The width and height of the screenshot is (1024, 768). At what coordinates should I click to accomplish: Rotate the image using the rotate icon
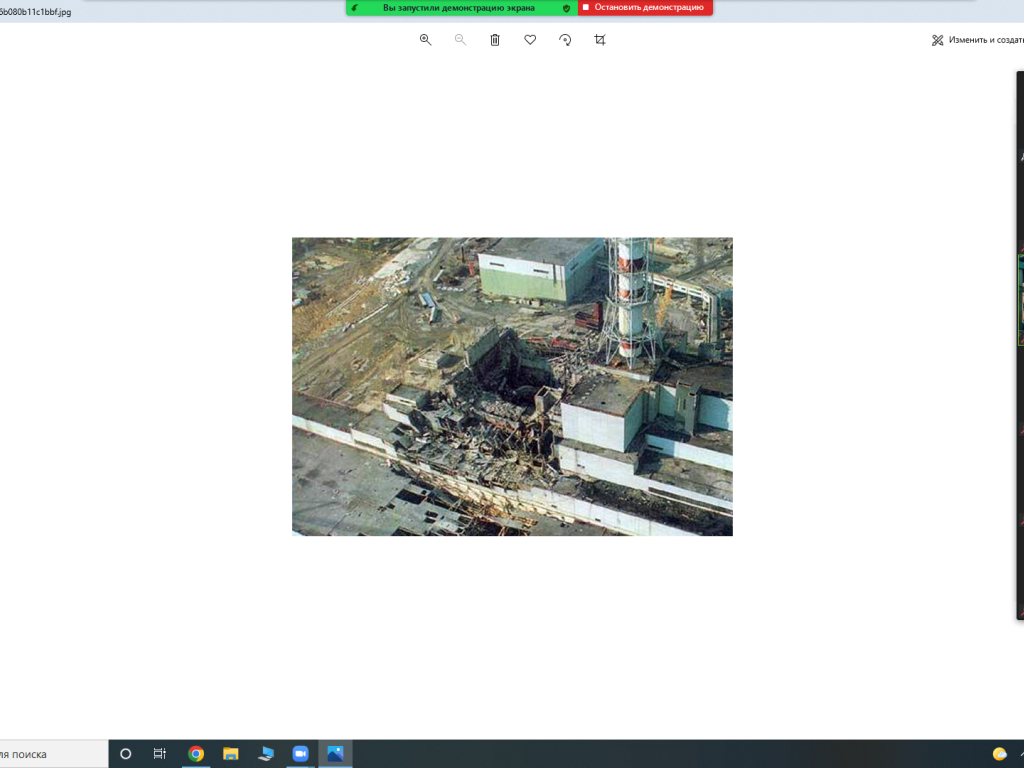click(x=565, y=40)
